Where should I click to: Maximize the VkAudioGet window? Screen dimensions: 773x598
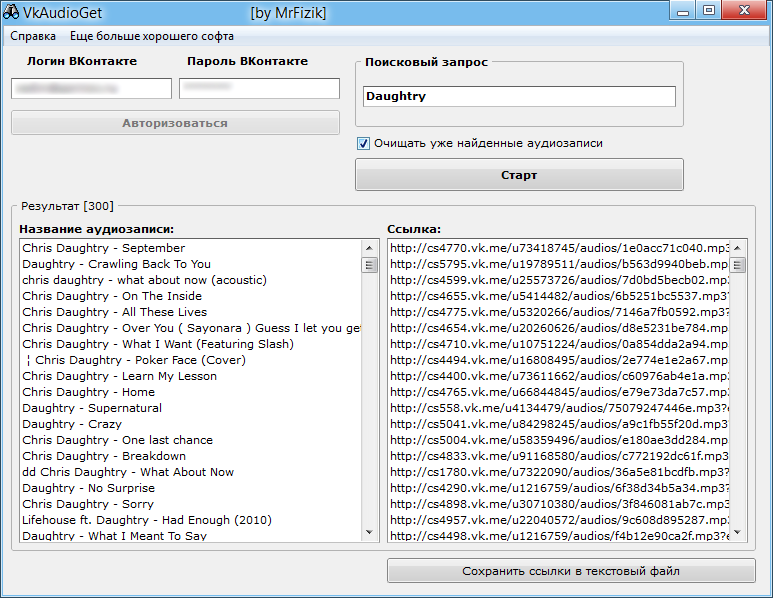click(708, 10)
